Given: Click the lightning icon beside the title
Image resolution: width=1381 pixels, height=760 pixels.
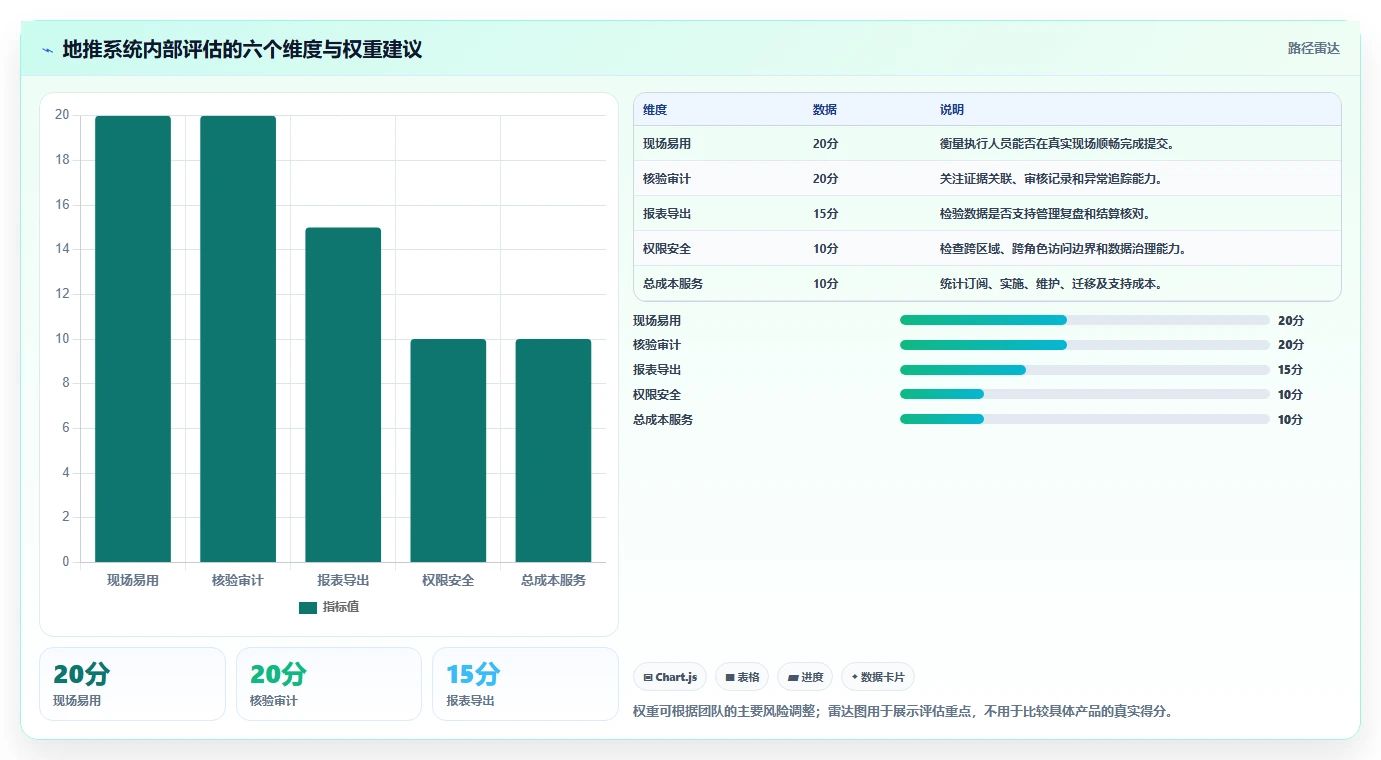Looking at the screenshot, I should pos(47,50).
